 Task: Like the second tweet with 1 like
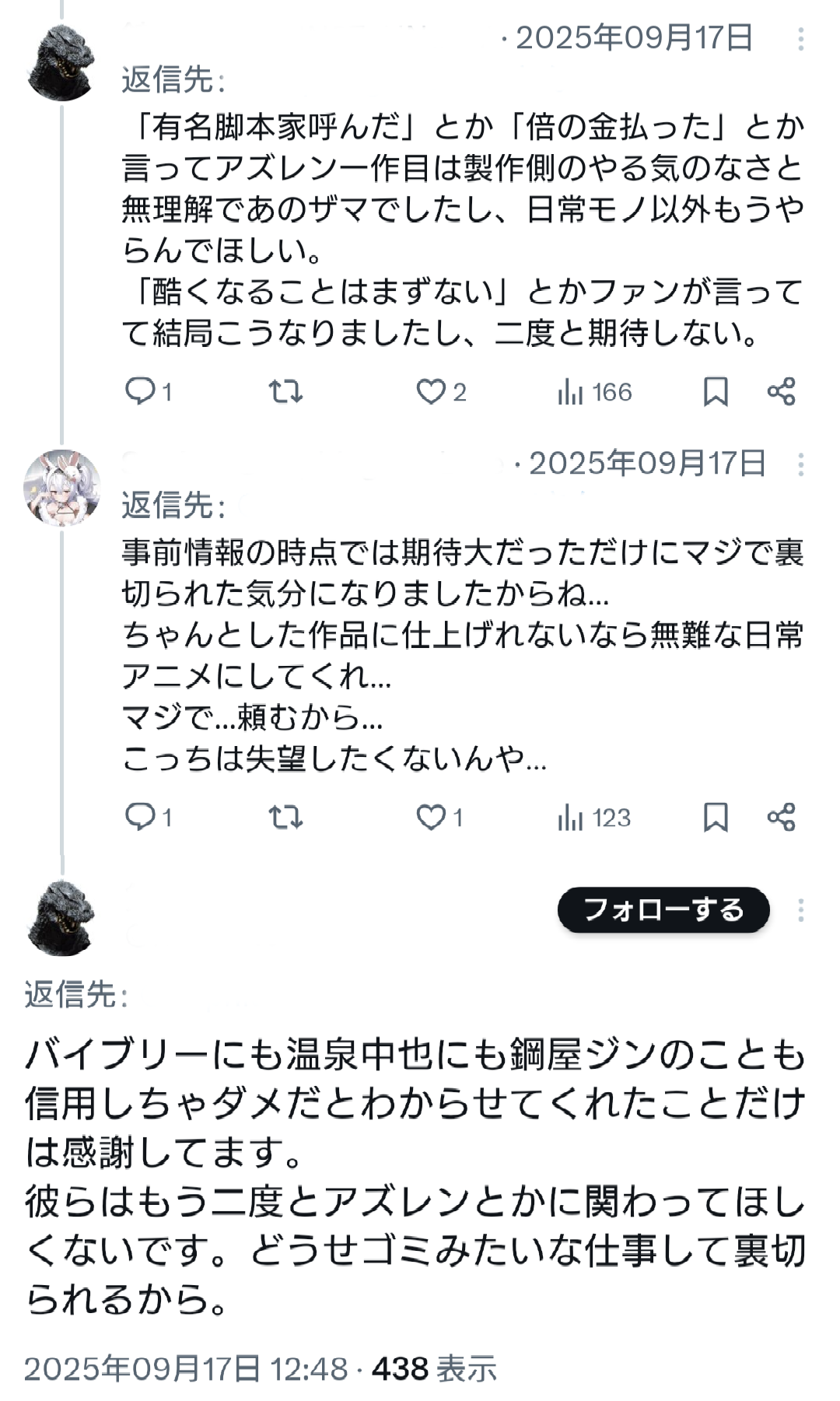coord(431,817)
